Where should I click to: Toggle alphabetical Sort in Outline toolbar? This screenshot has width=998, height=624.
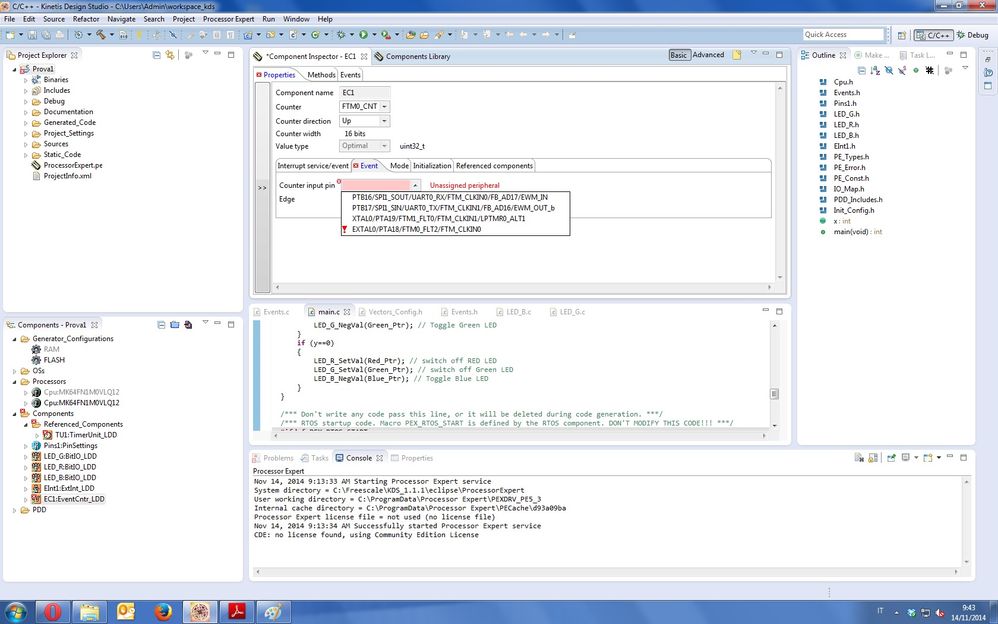click(875, 70)
